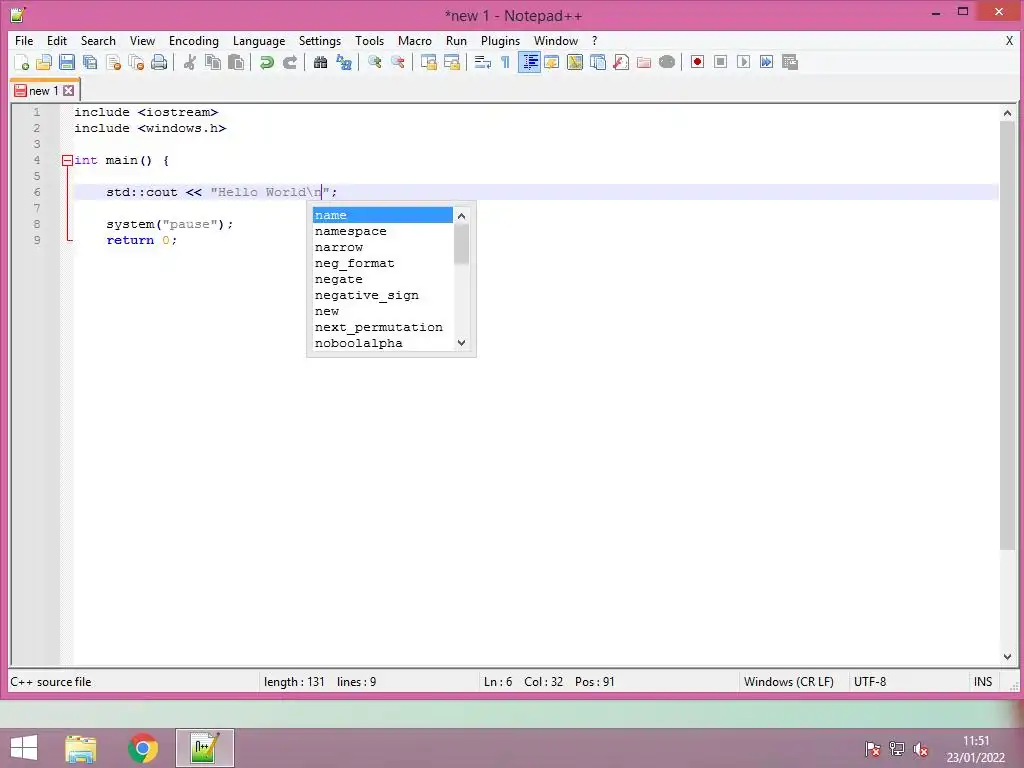Click the Paste toolbar icon
The width and height of the screenshot is (1024, 768).
coord(236,62)
